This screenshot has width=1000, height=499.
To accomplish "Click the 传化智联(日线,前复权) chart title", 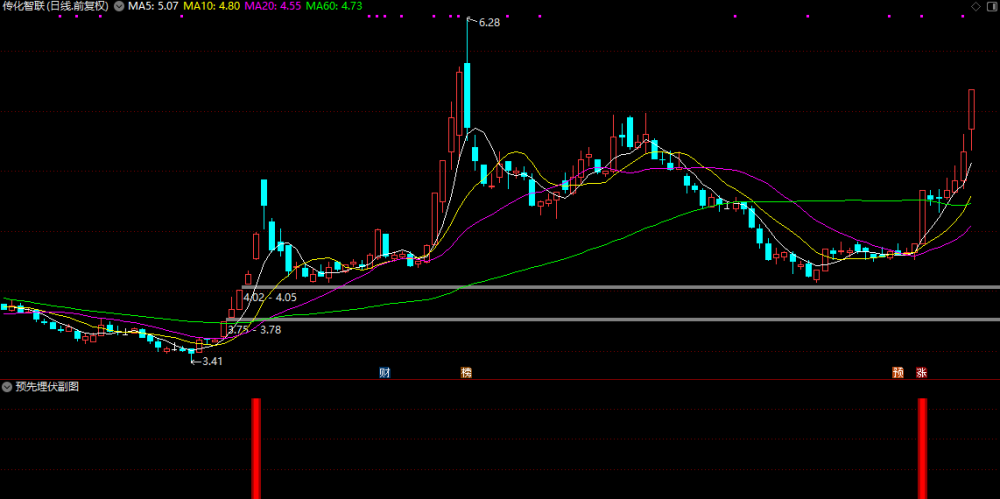I will [x=55, y=6].
